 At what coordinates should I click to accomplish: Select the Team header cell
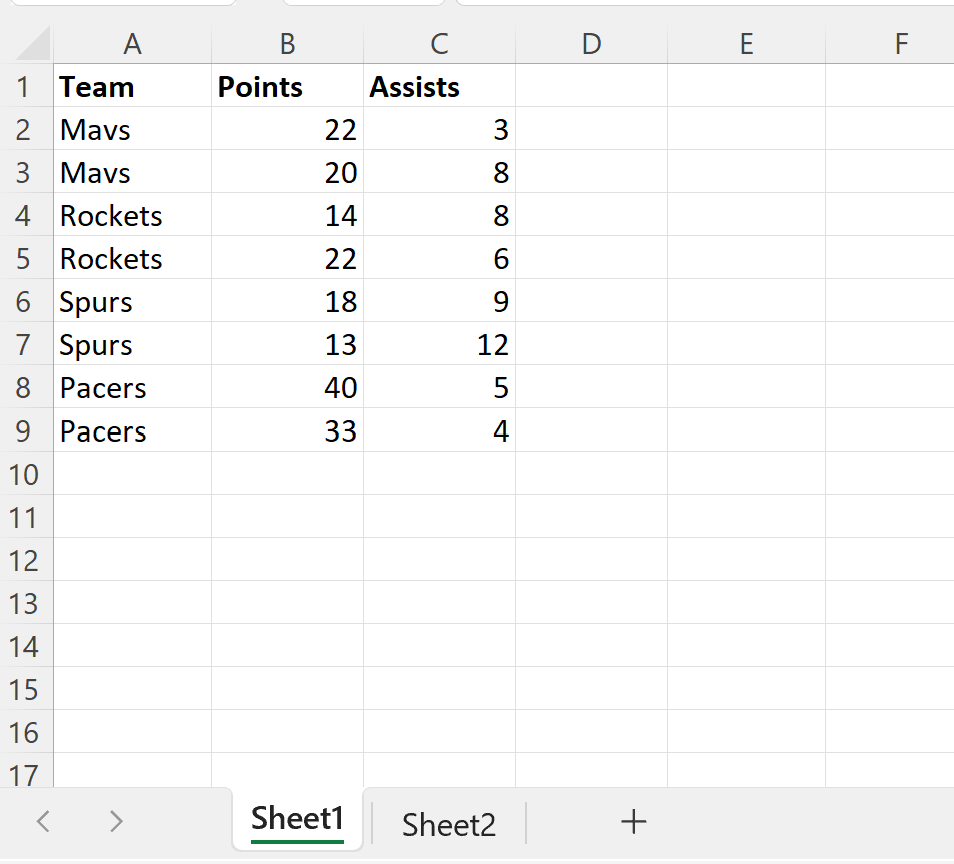click(x=132, y=87)
